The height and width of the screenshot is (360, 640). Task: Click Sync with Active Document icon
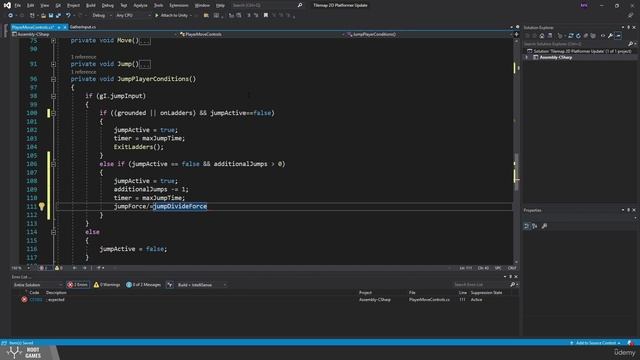570,36
